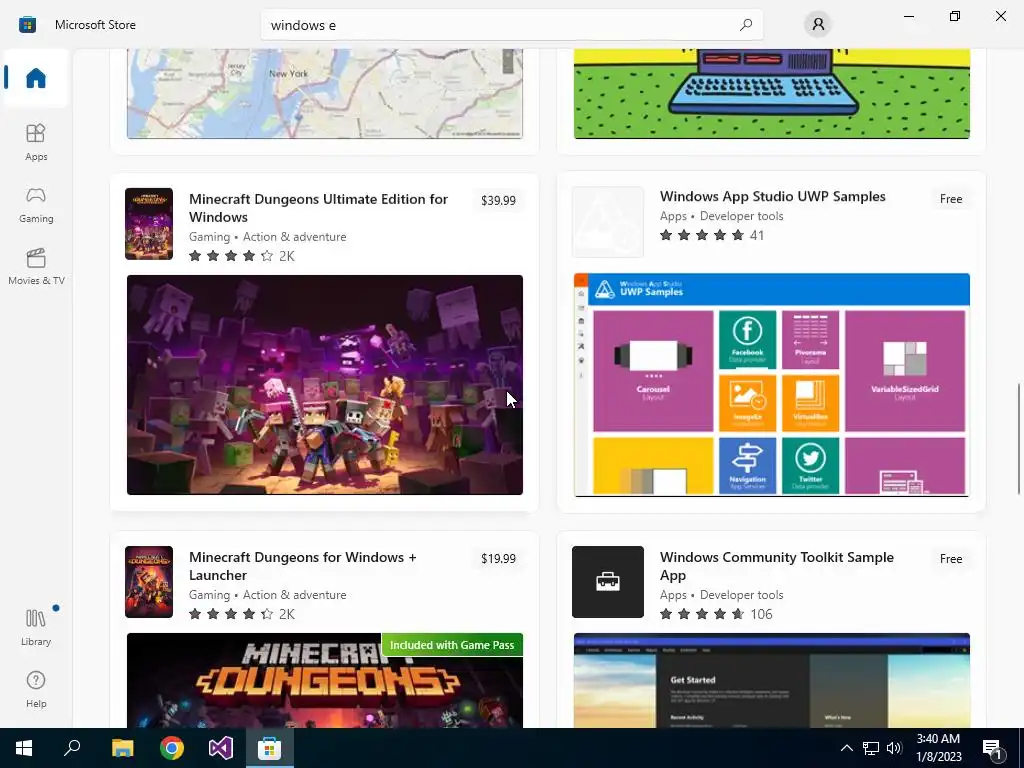Click the Community Toolkit Get Started screenshot
Viewport: 1024px width, 768px height.
[772, 680]
